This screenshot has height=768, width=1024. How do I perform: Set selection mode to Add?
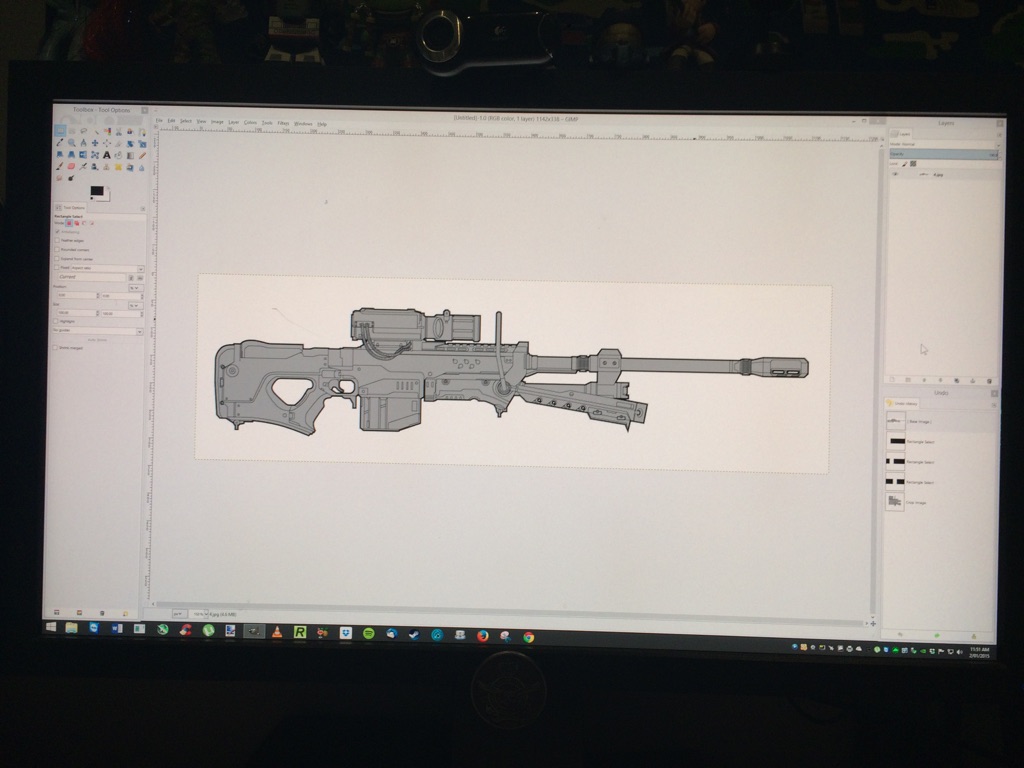point(76,223)
